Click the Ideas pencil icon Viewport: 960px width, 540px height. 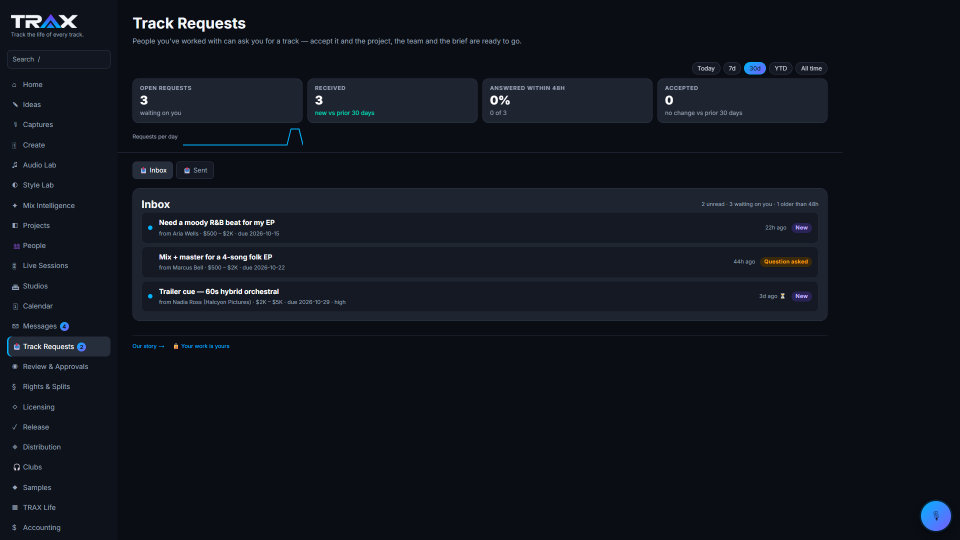point(15,105)
